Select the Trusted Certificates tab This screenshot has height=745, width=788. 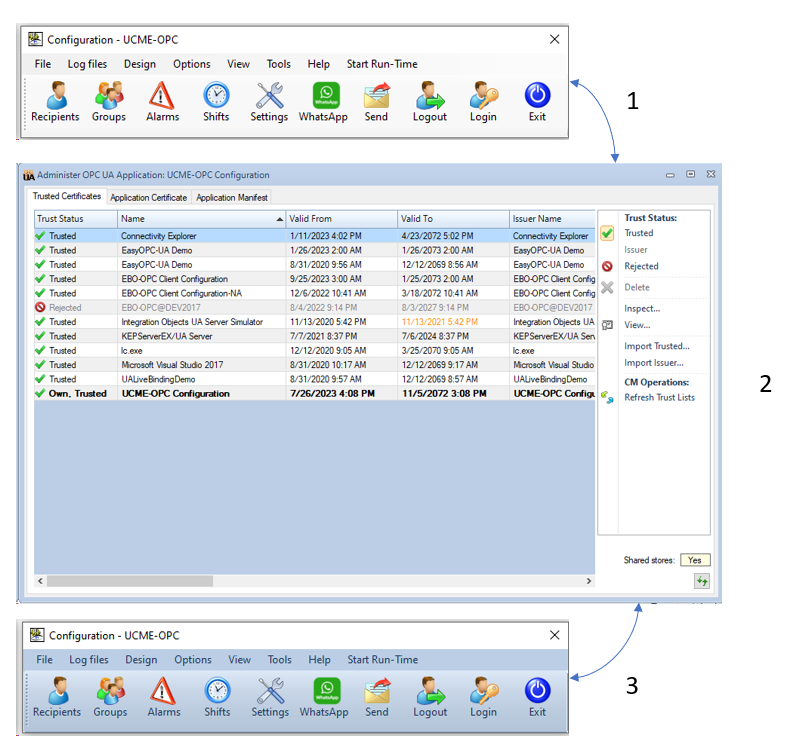click(x=67, y=196)
